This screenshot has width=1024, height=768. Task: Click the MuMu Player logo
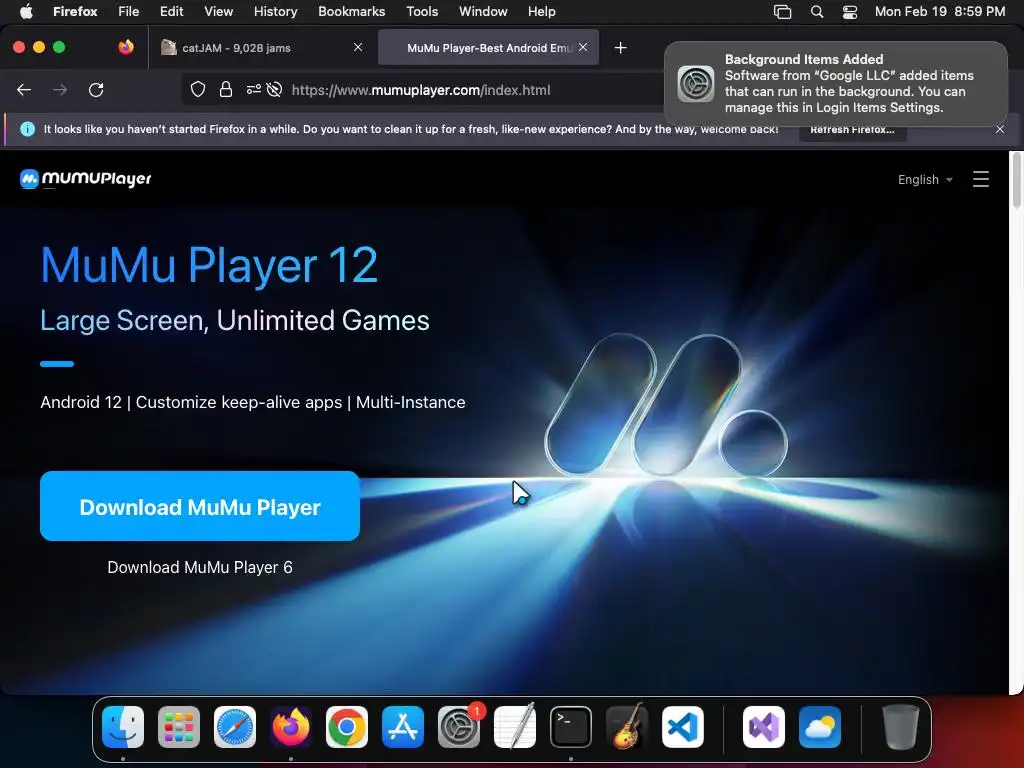(x=86, y=179)
